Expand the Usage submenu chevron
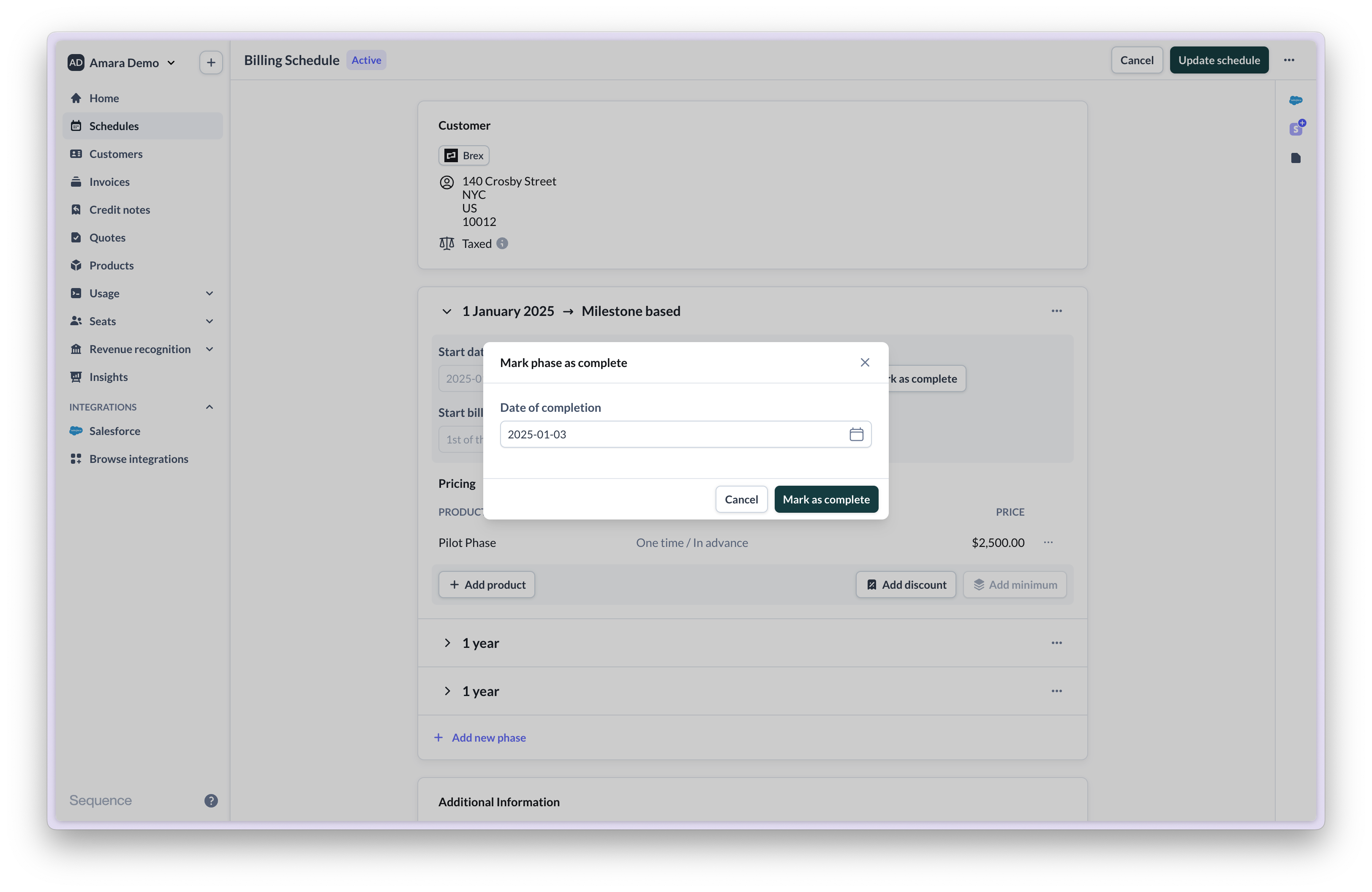 pos(210,293)
